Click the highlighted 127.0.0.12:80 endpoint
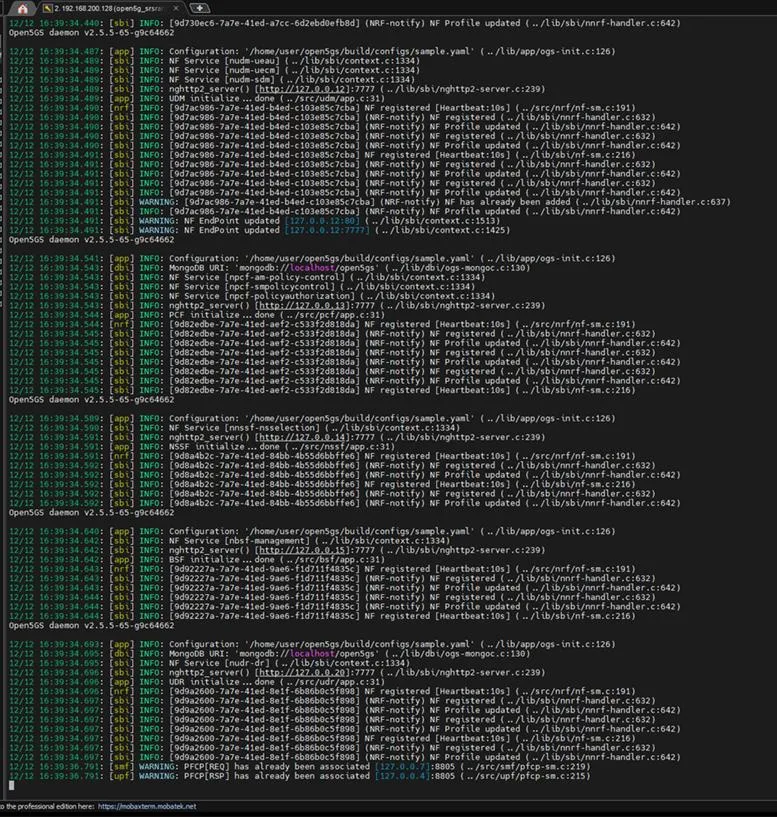 point(322,221)
